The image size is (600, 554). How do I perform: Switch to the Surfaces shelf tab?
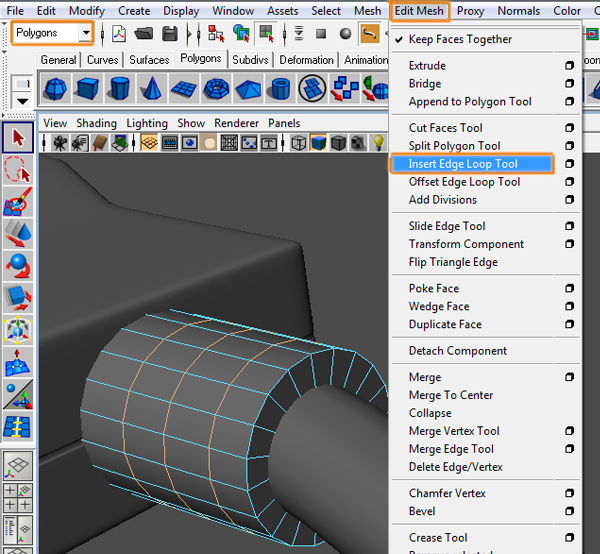click(x=149, y=60)
